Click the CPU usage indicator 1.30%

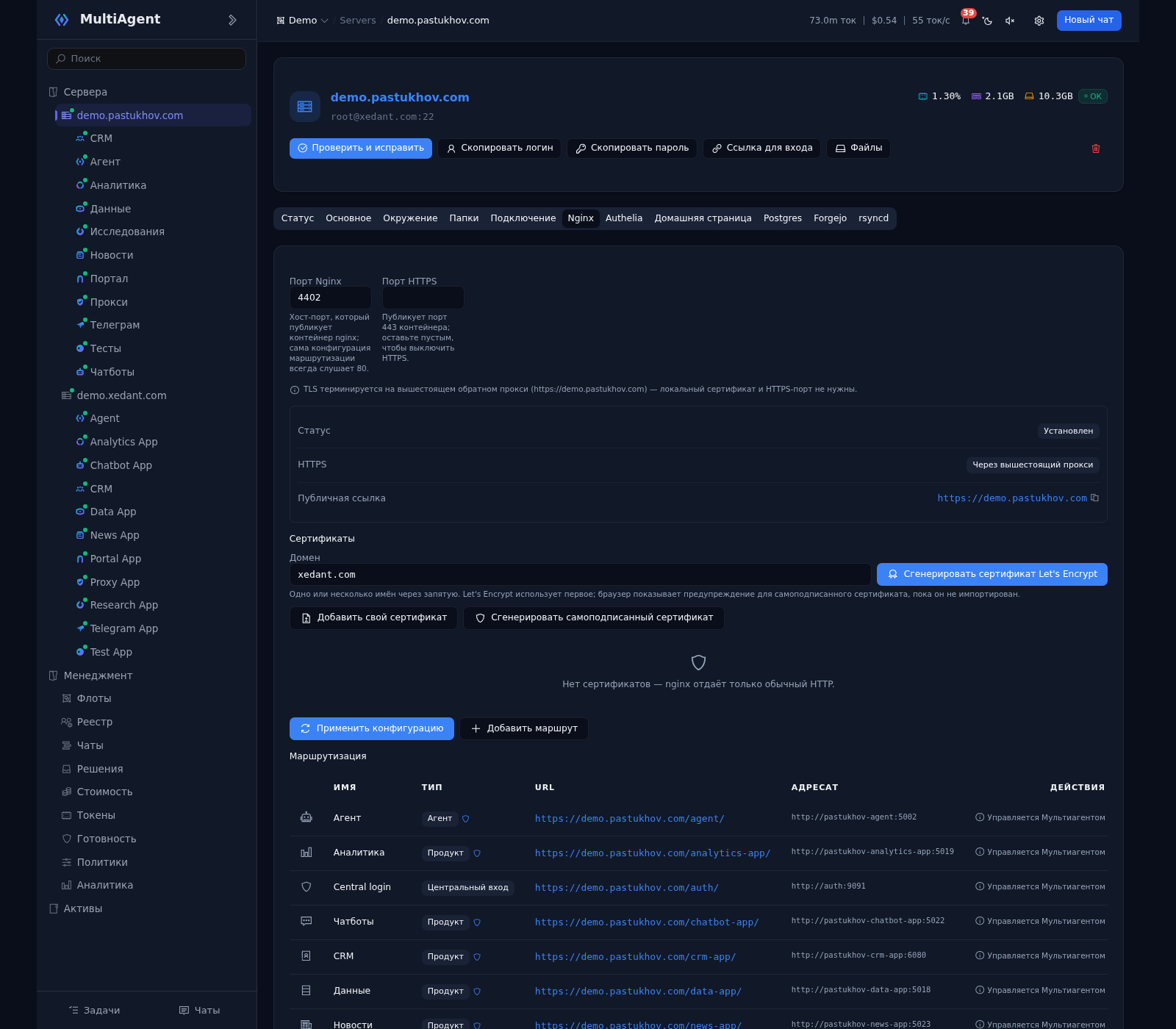pyautogui.click(x=939, y=96)
